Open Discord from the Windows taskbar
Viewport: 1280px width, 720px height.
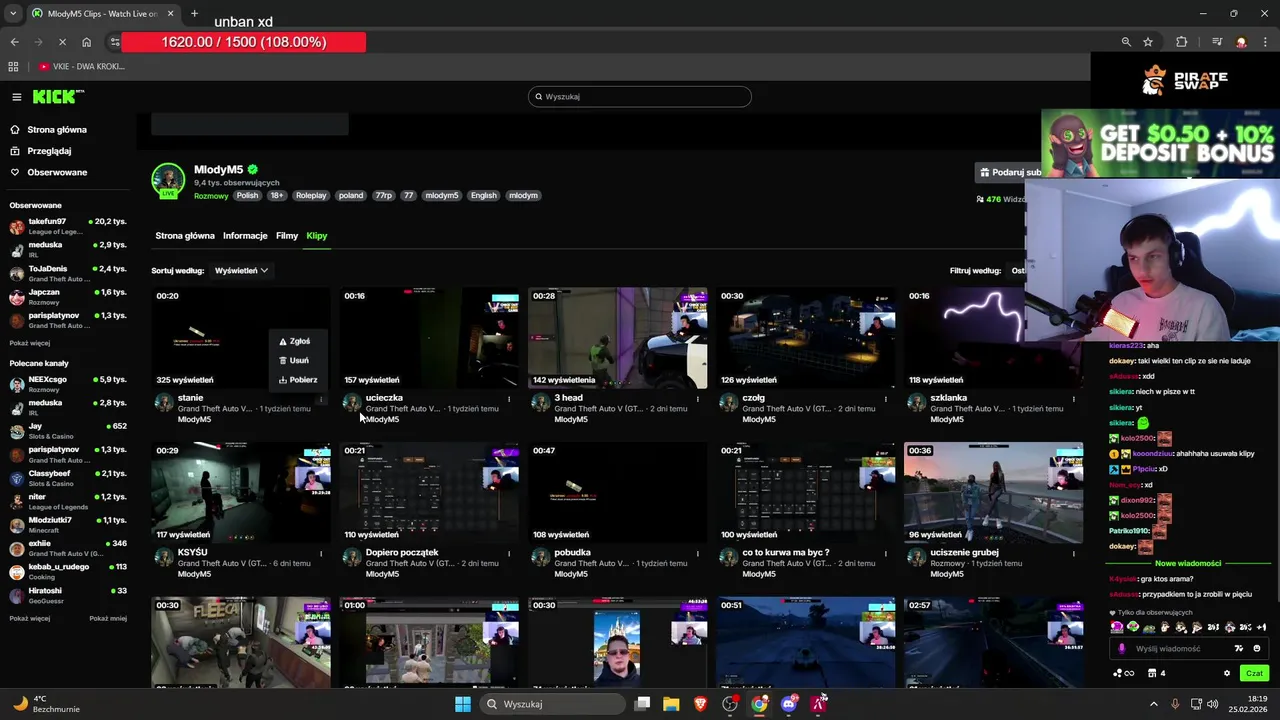[789, 704]
